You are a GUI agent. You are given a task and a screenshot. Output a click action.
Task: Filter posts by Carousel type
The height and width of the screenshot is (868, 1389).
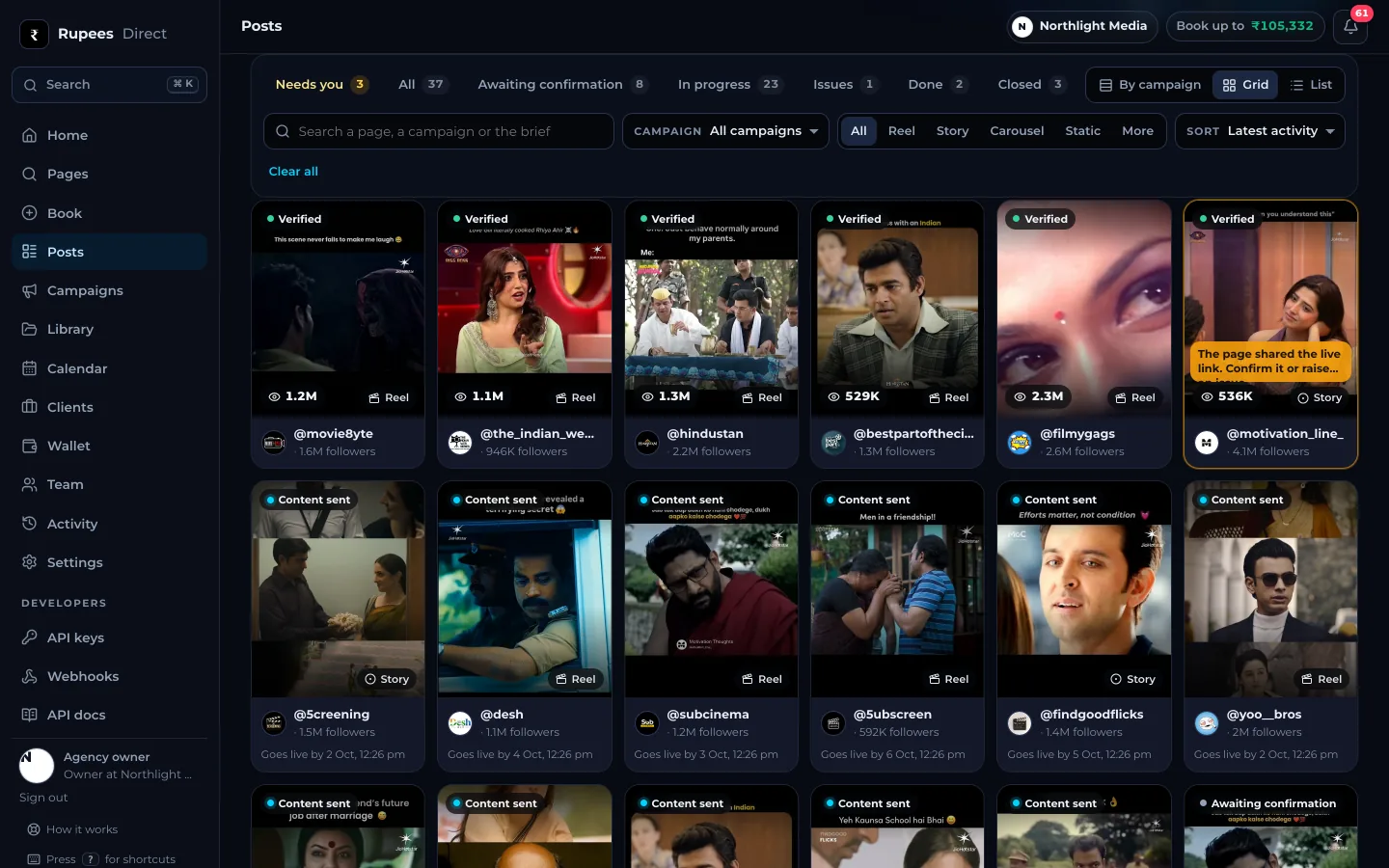pyautogui.click(x=1017, y=131)
